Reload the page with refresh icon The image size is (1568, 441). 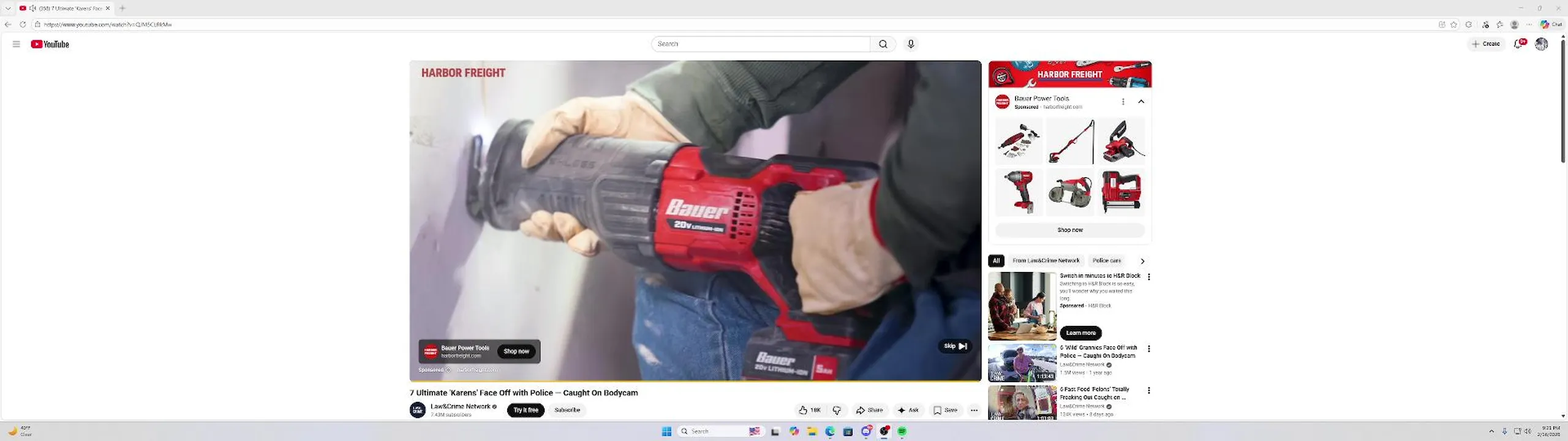pos(23,24)
